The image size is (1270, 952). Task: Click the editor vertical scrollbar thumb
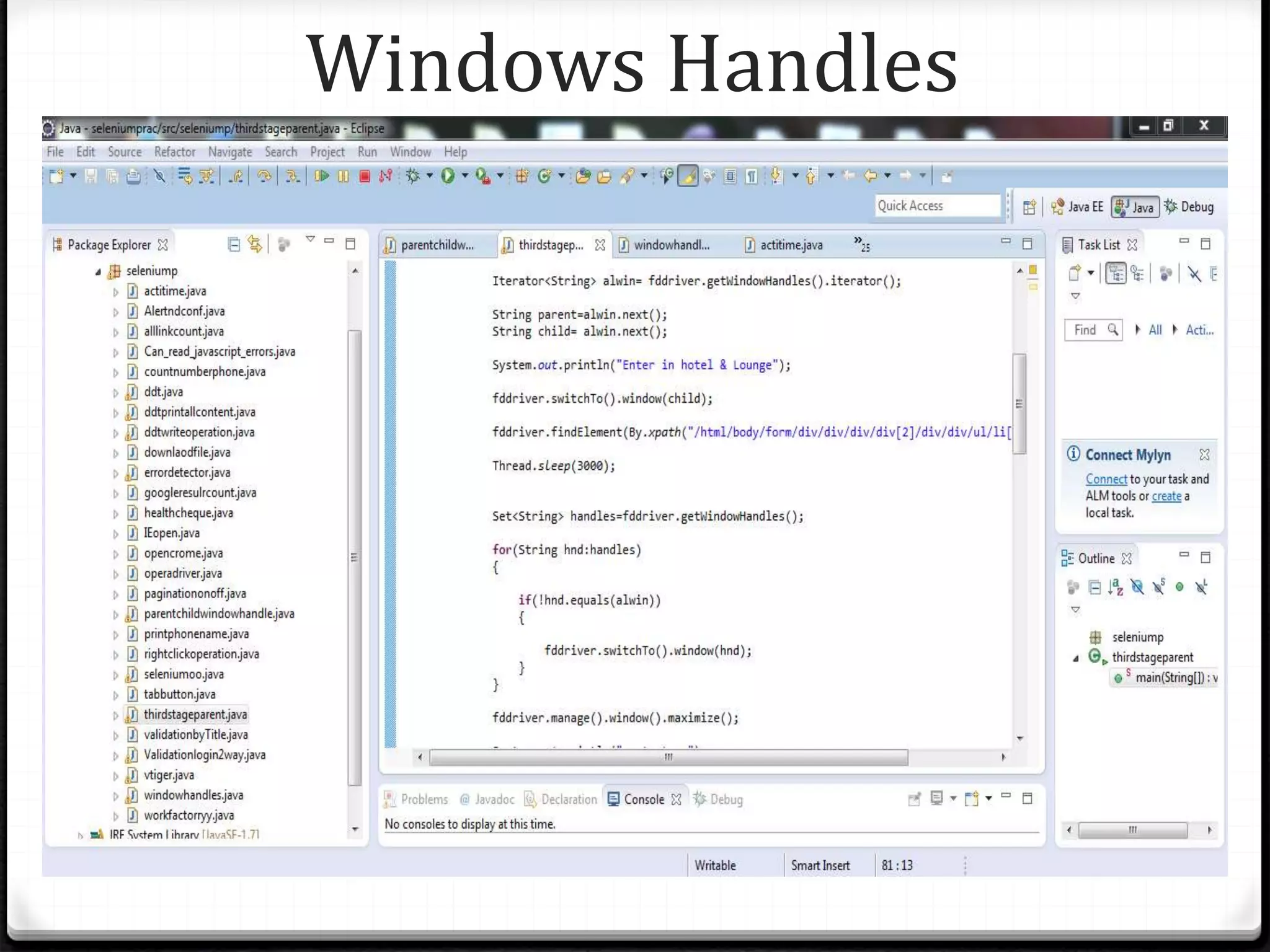(1019, 403)
